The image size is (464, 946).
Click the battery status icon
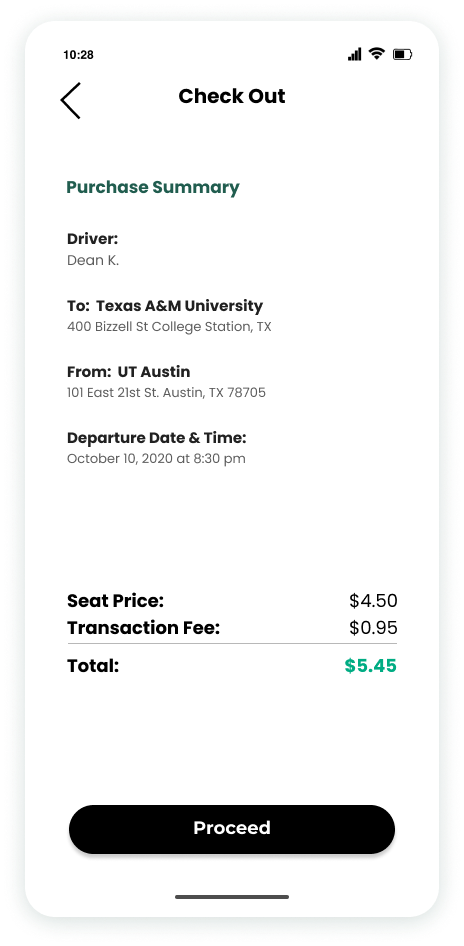(402, 54)
